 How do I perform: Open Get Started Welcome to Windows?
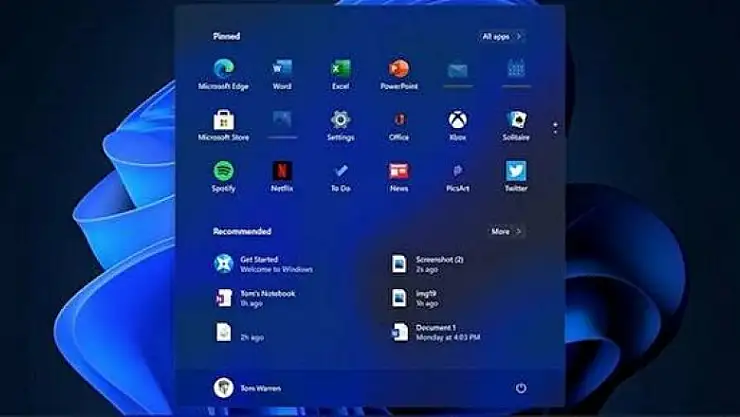(x=263, y=264)
